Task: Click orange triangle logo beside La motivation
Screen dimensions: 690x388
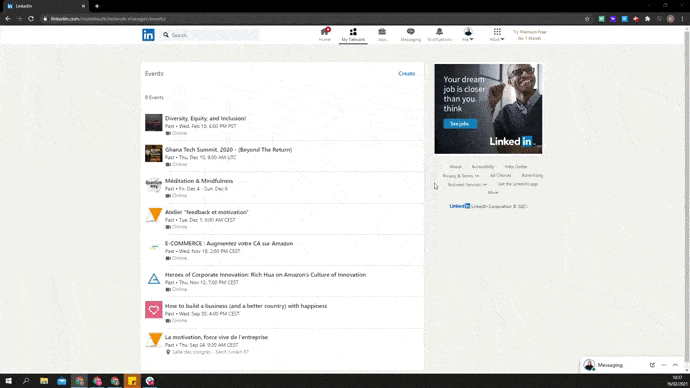Action: [154, 341]
